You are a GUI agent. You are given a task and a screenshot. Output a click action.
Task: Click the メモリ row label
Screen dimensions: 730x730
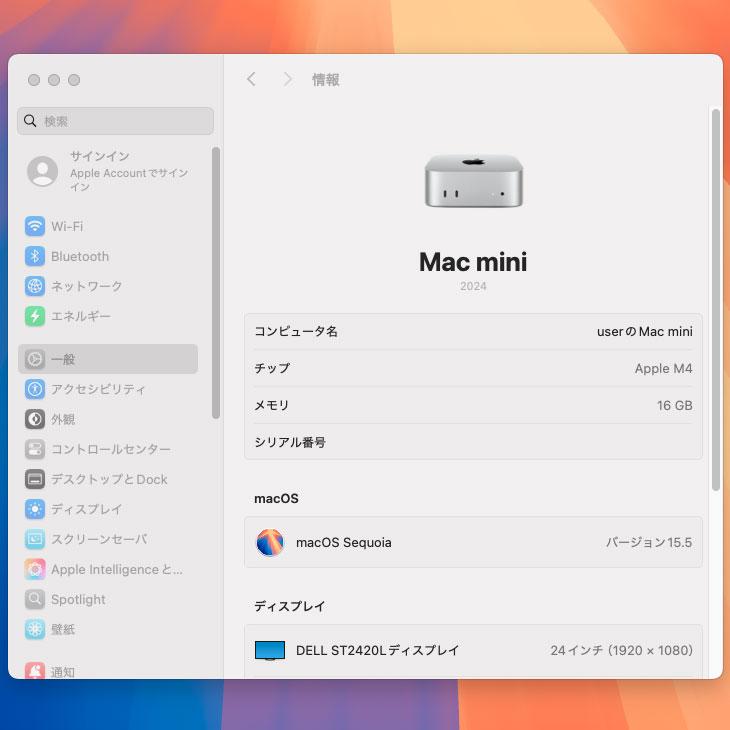pyautogui.click(x=272, y=406)
